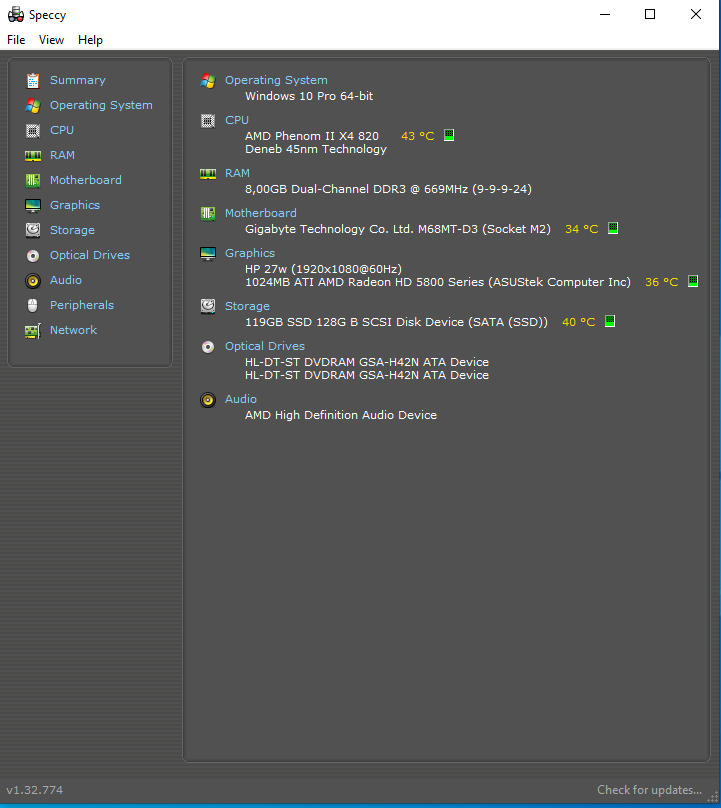Click the Motherboard heading link in summary
Viewport: 721px width, 808px height.
click(x=261, y=213)
